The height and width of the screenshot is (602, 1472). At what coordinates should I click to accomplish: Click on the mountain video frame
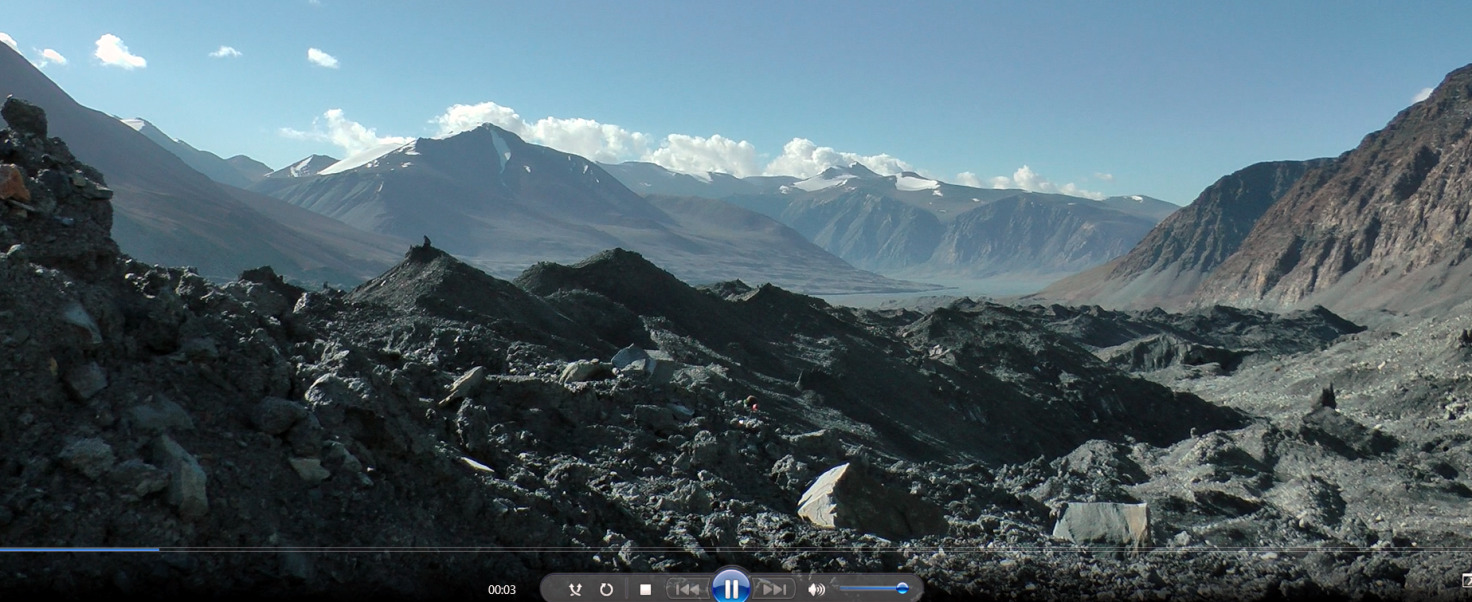(736, 272)
